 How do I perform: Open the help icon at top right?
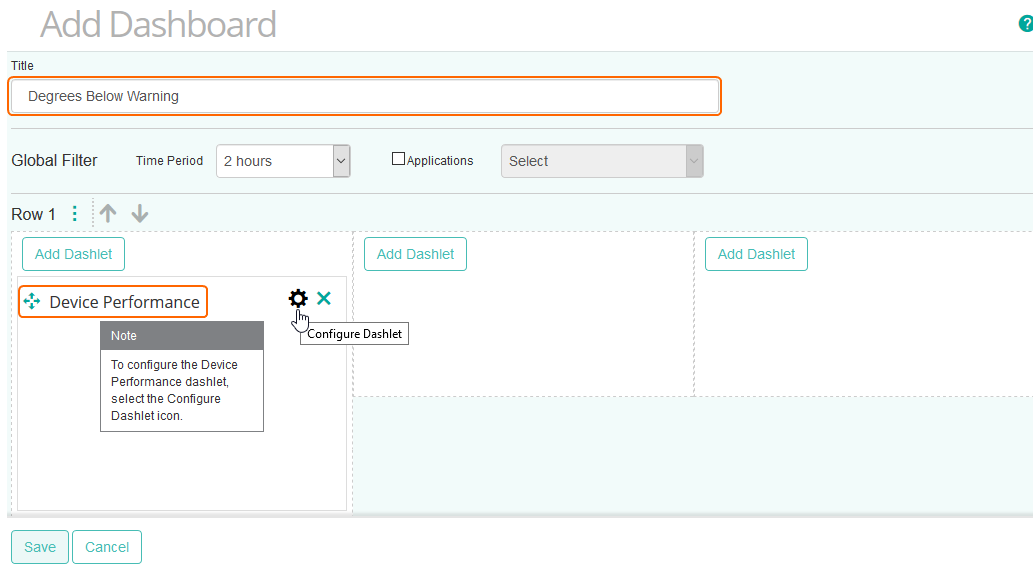point(1025,24)
